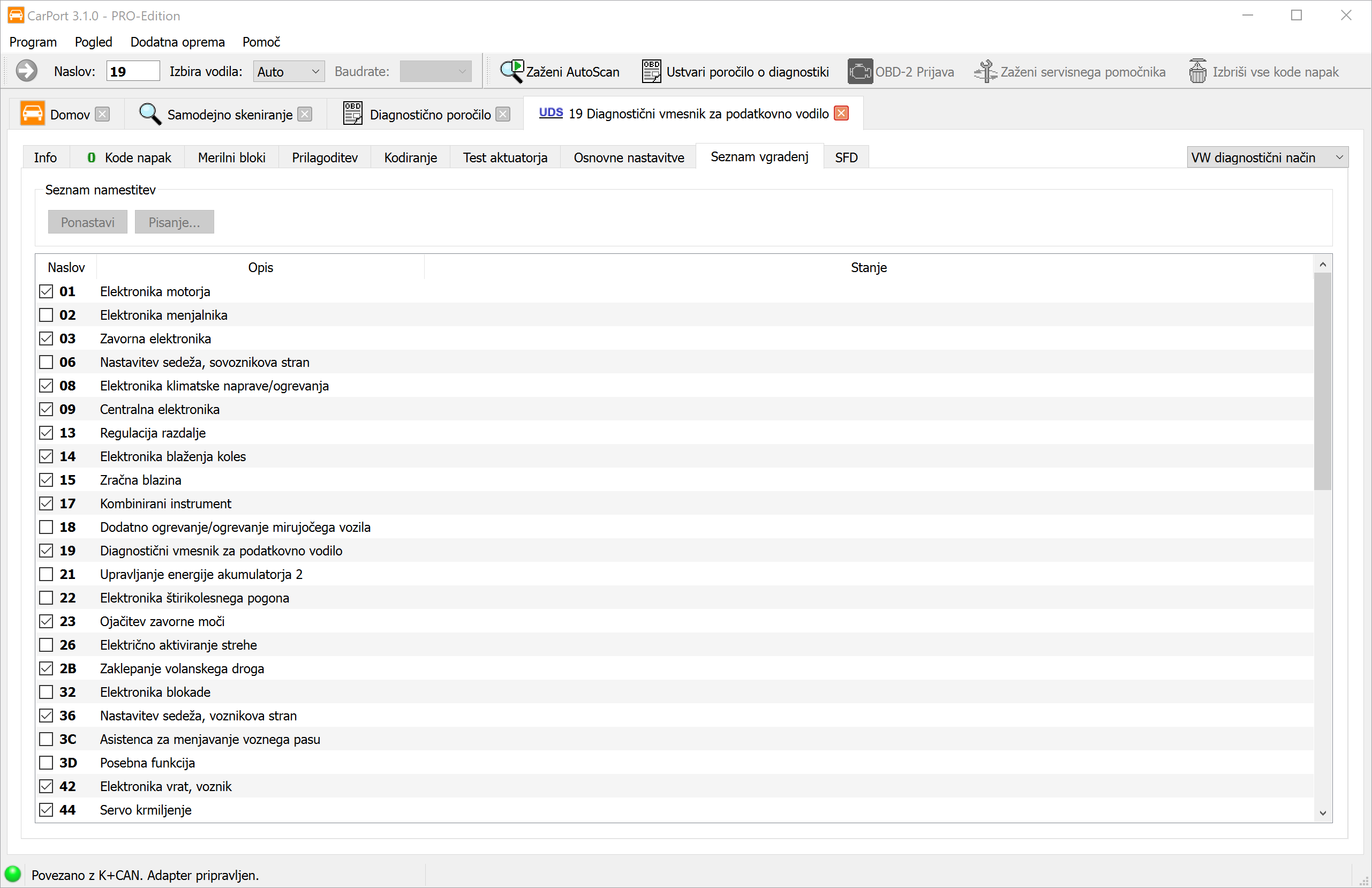The image size is (1372, 888).
Task: Expand the VW diagnostični način dropdown
Action: [x=1267, y=157]
